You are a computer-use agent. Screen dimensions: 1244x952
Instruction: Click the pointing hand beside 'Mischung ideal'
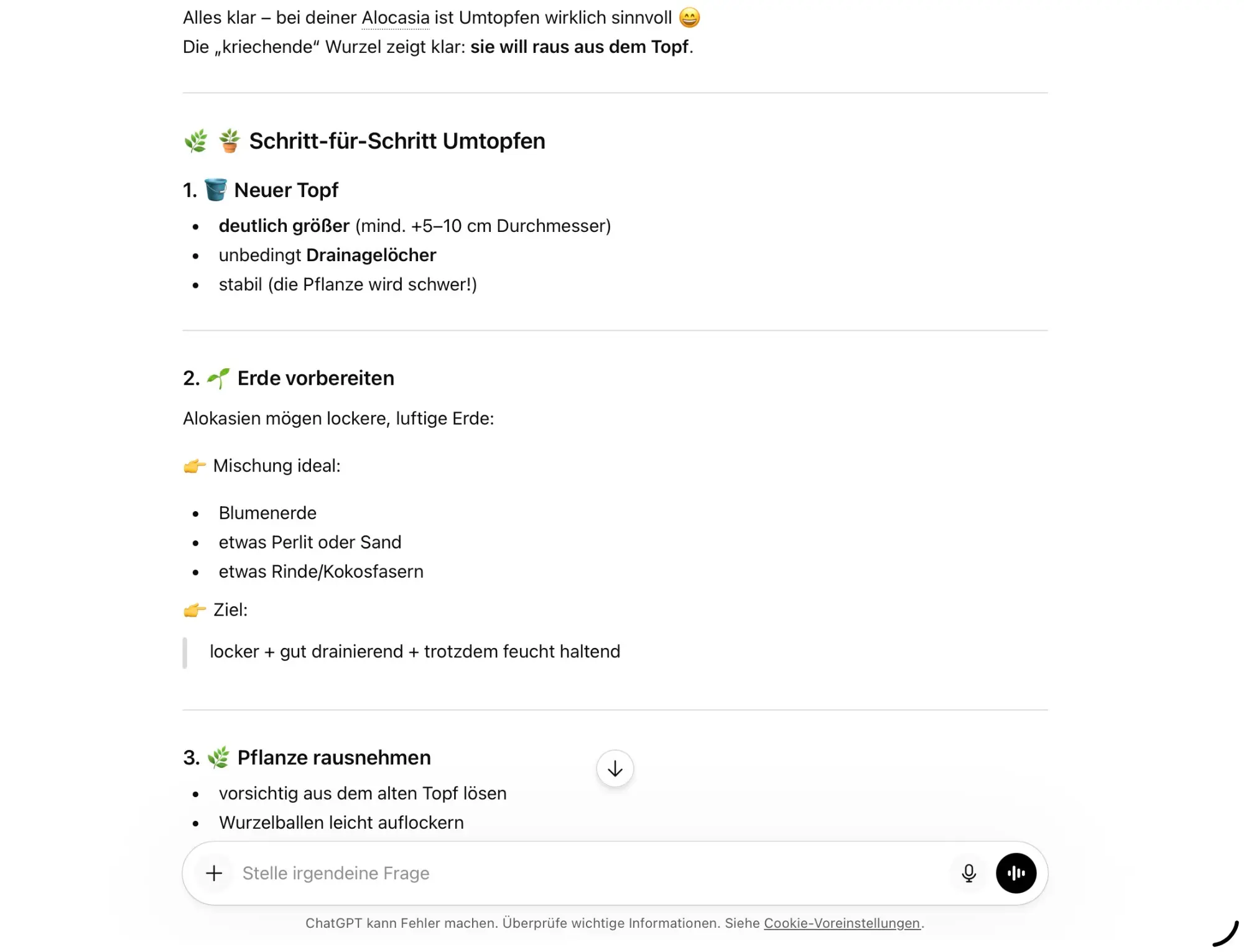pyautogui.click(x=195, y=466)
